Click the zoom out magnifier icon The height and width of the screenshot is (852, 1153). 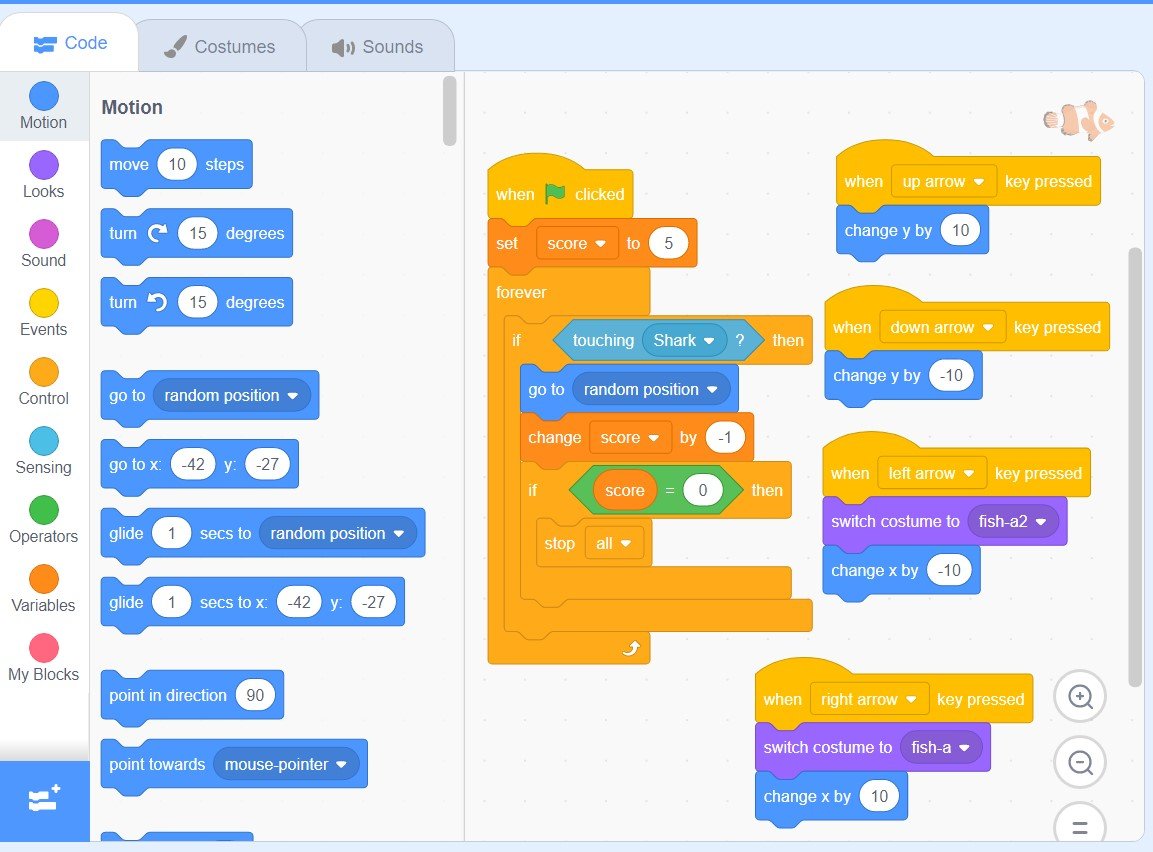1080,763
